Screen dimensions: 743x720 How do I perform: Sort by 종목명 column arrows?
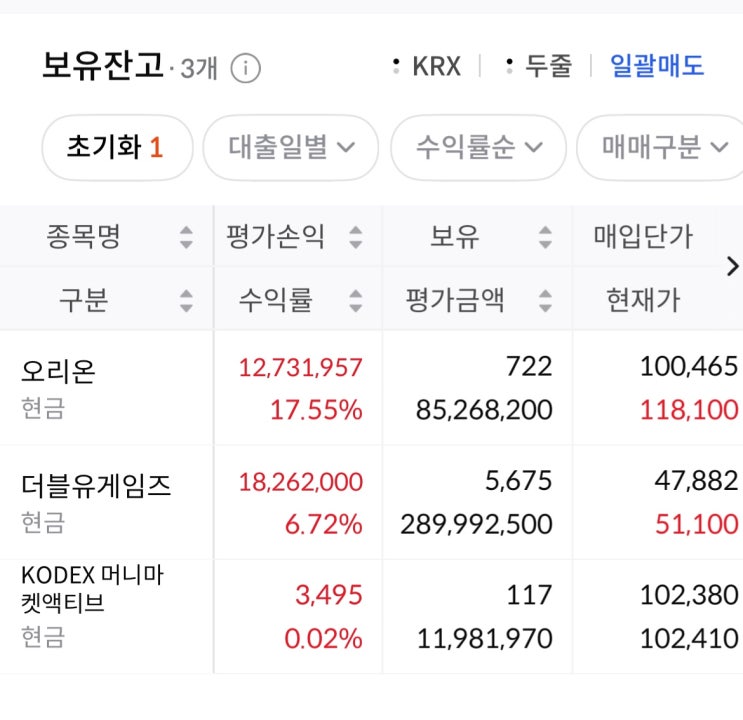tap(186, 238)
